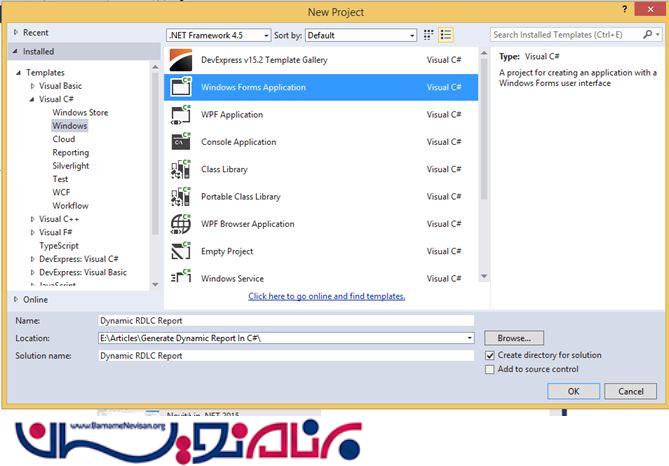
Task: Select the WPF Browser Application icon
Action: click(181, 224)
